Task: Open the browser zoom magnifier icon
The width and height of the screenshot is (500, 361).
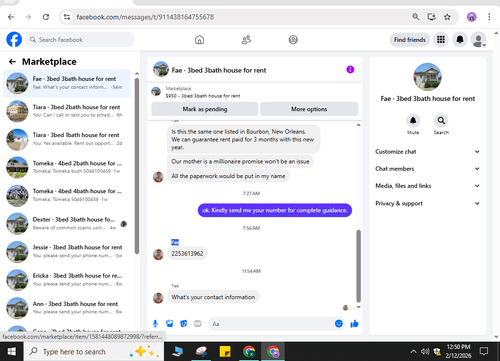Action: [415, 17]
